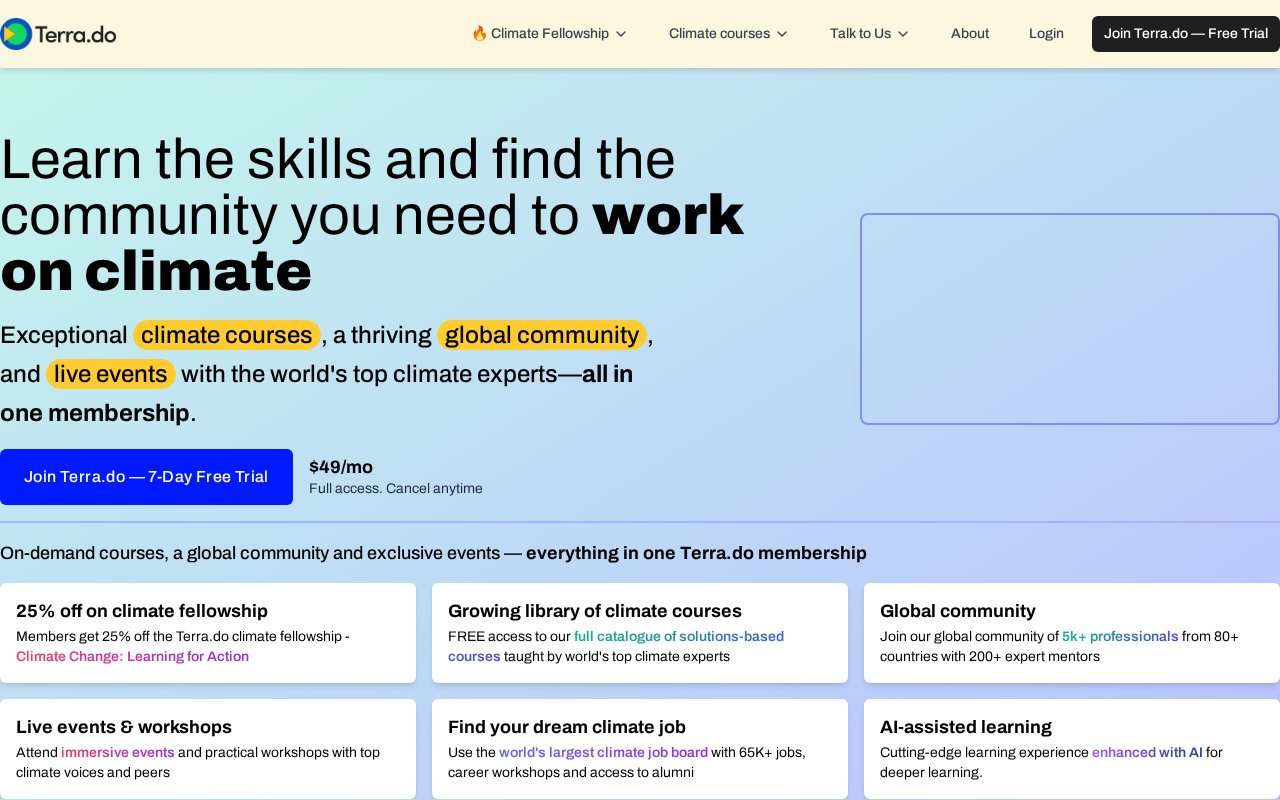Click the highlighted global community phrase
This screenshot has height=800, width=1280.
pyautogui.click(x=542, y=335)
